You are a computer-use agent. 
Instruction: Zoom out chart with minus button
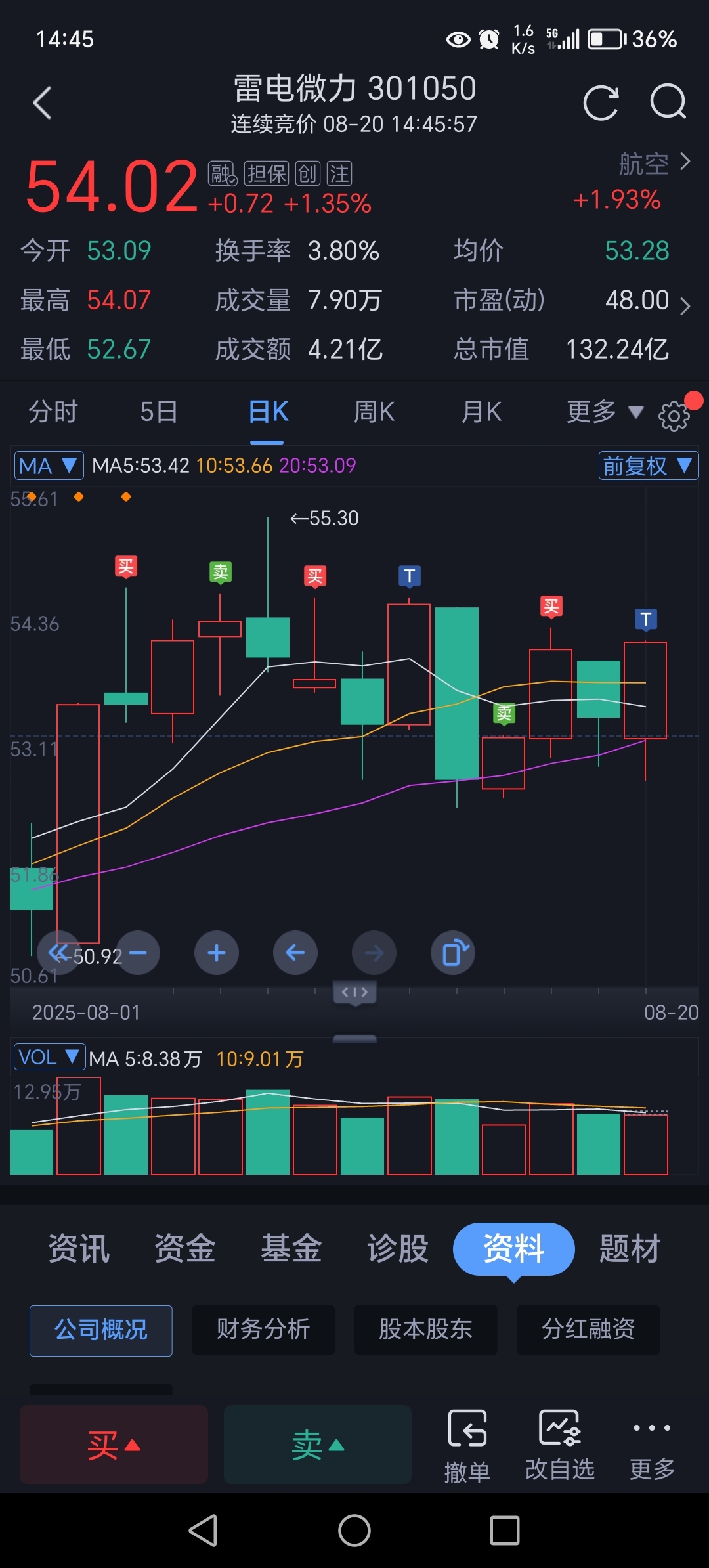click(138, 953)
